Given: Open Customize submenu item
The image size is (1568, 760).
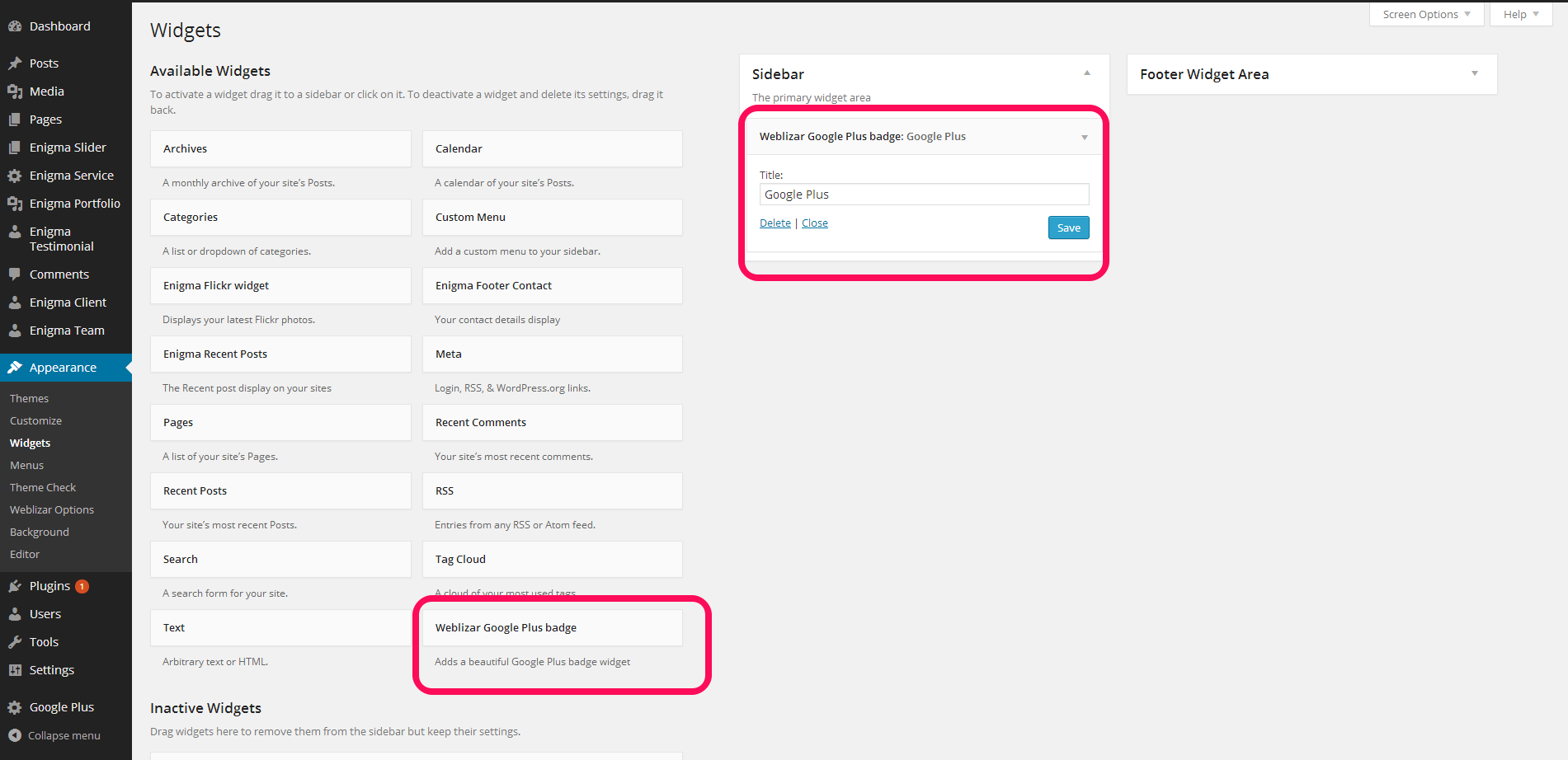Looking at the screenshot, I should [x=35, y=420].
